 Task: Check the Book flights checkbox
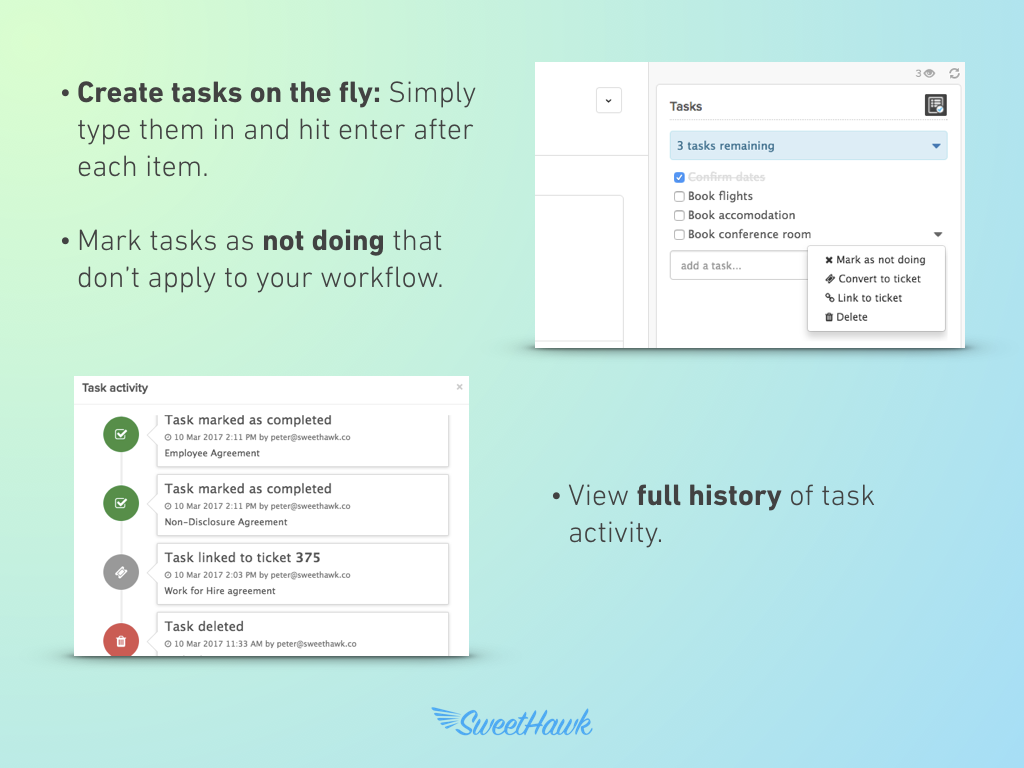(x=679, y=197)
